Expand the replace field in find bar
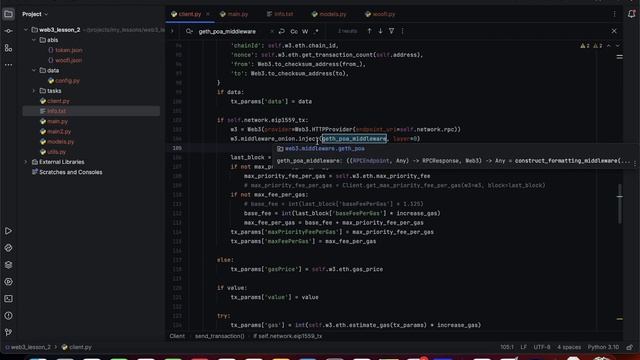 pos(172,31)
